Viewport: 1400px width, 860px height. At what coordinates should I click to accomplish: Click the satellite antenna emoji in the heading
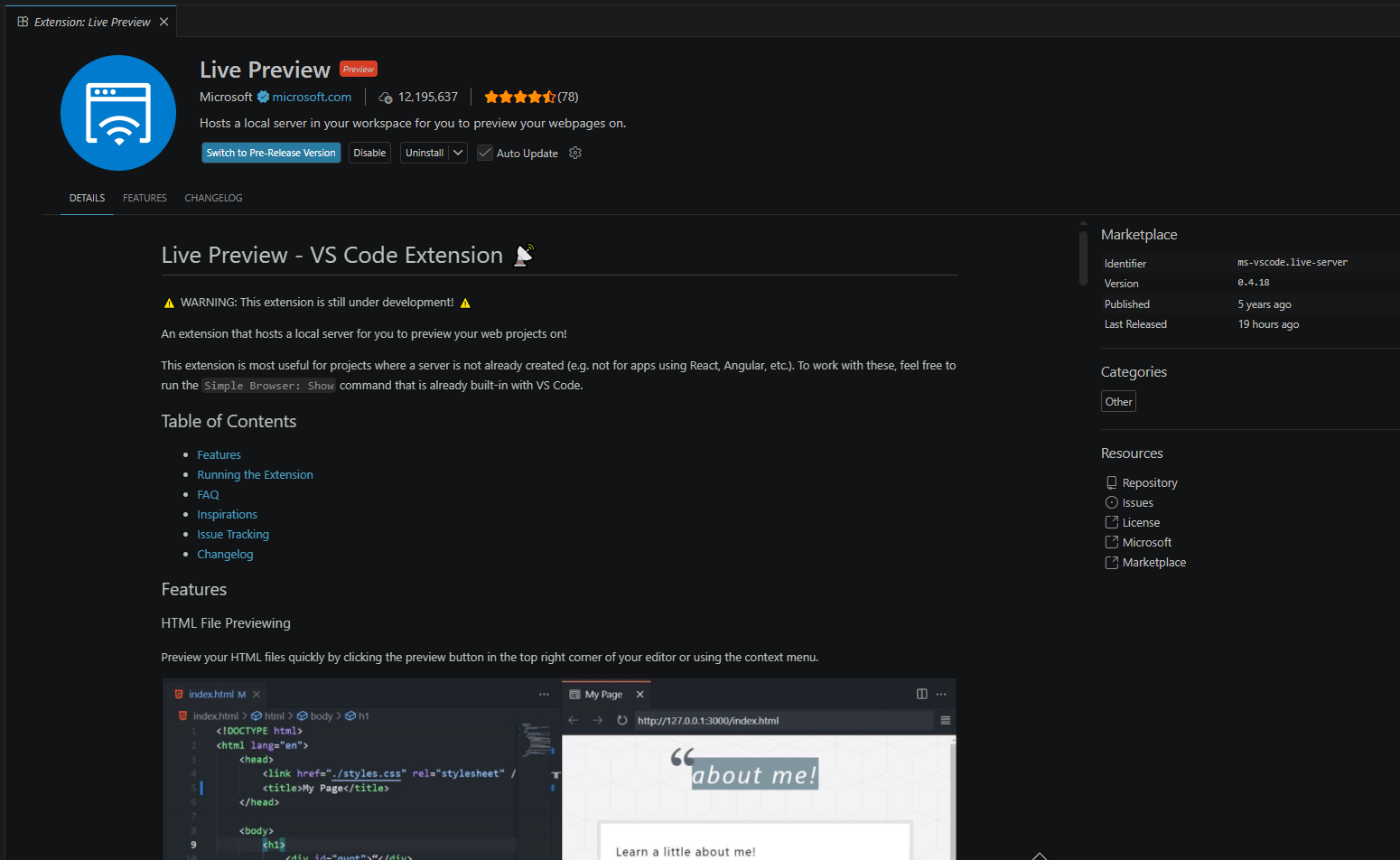pos(524,256)
